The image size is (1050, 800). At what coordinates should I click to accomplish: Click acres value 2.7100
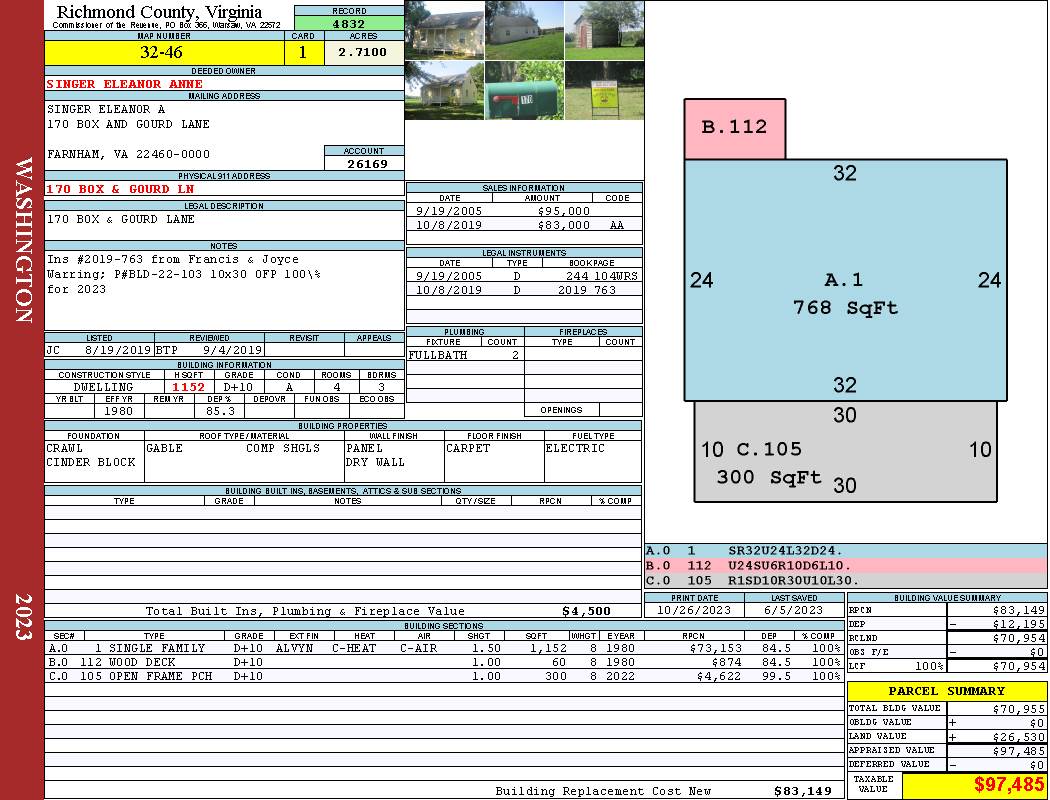coord(363,52)
